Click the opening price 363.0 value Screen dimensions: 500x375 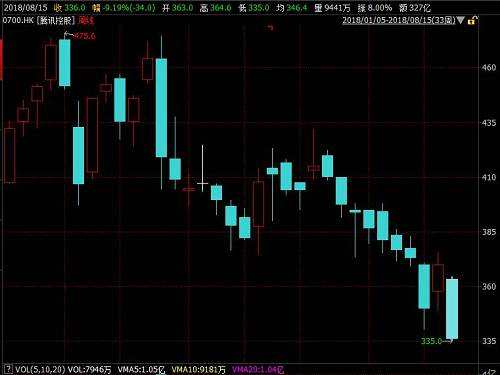click(x=182, y=8)
